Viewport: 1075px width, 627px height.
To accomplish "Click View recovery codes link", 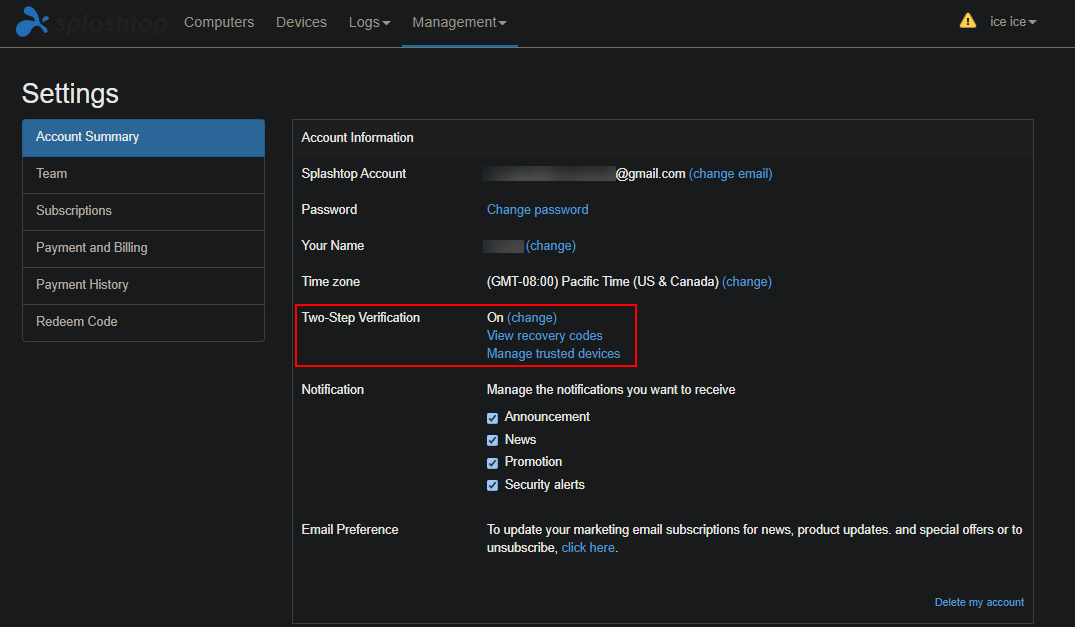I will pyautogui.click(x=544, y=336).
